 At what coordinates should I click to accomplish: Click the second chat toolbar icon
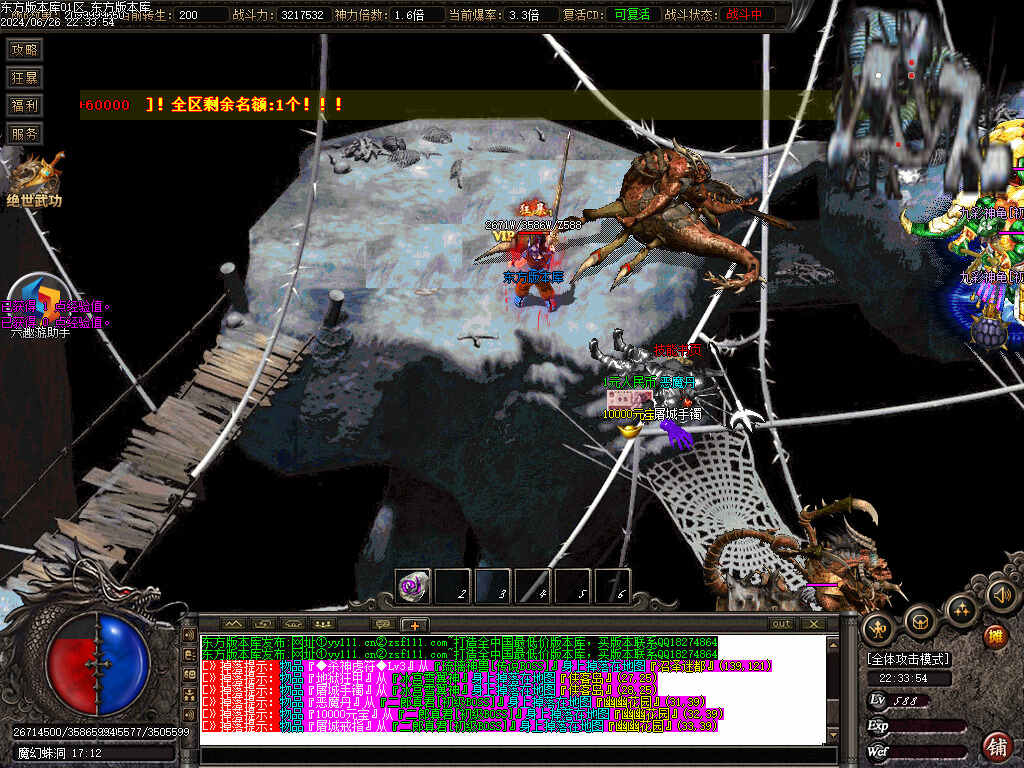pos(263,624)
